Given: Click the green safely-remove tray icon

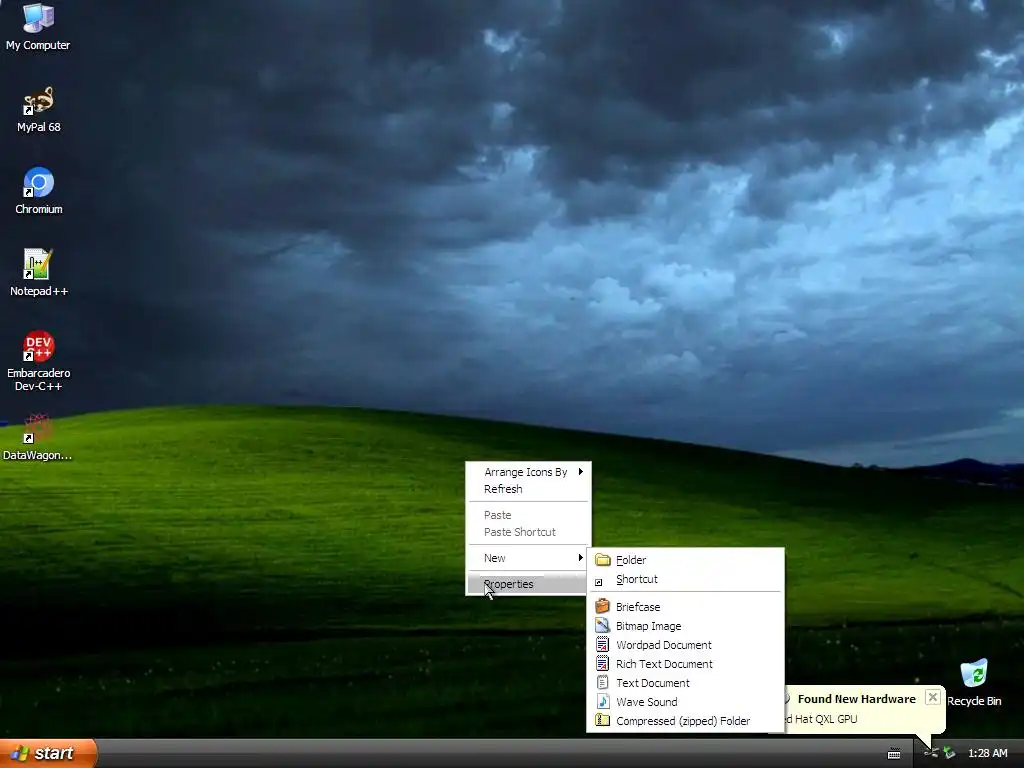Looking at the screenshot, I should pyautogui.click(x=949, y=753).
